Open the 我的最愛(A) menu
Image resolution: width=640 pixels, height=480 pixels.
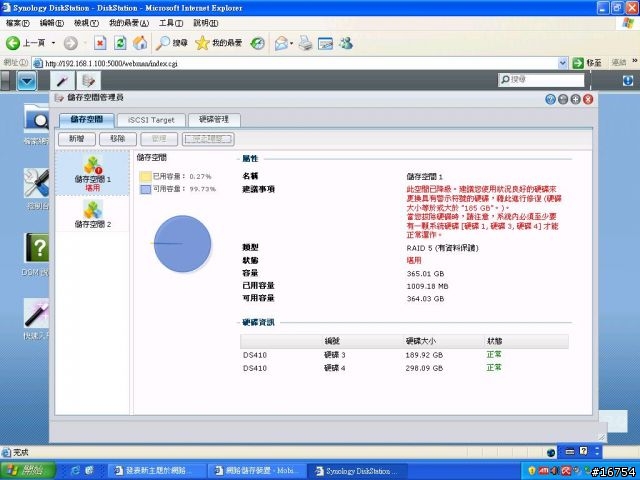129,23
